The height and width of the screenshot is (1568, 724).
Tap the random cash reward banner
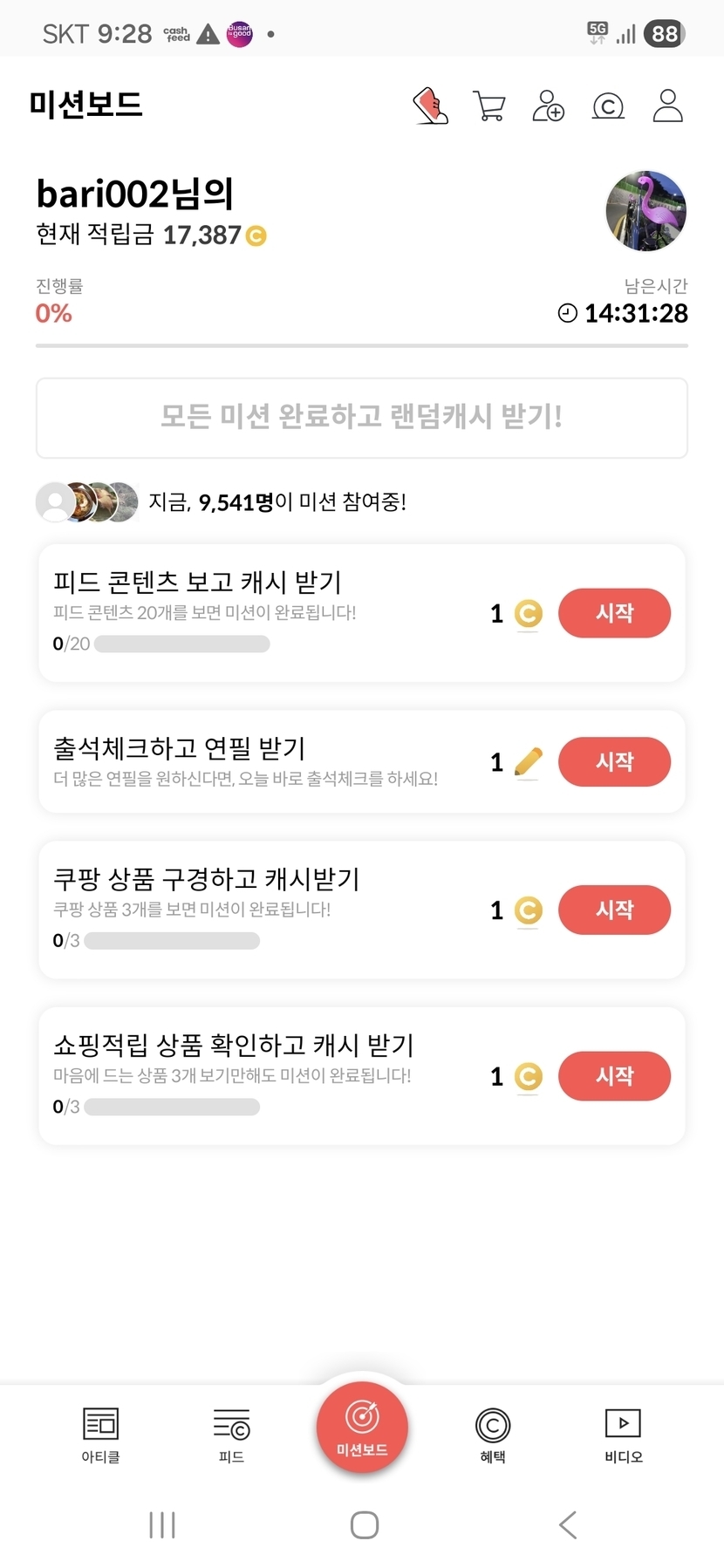pyautogui.click(x=361, y=417)
